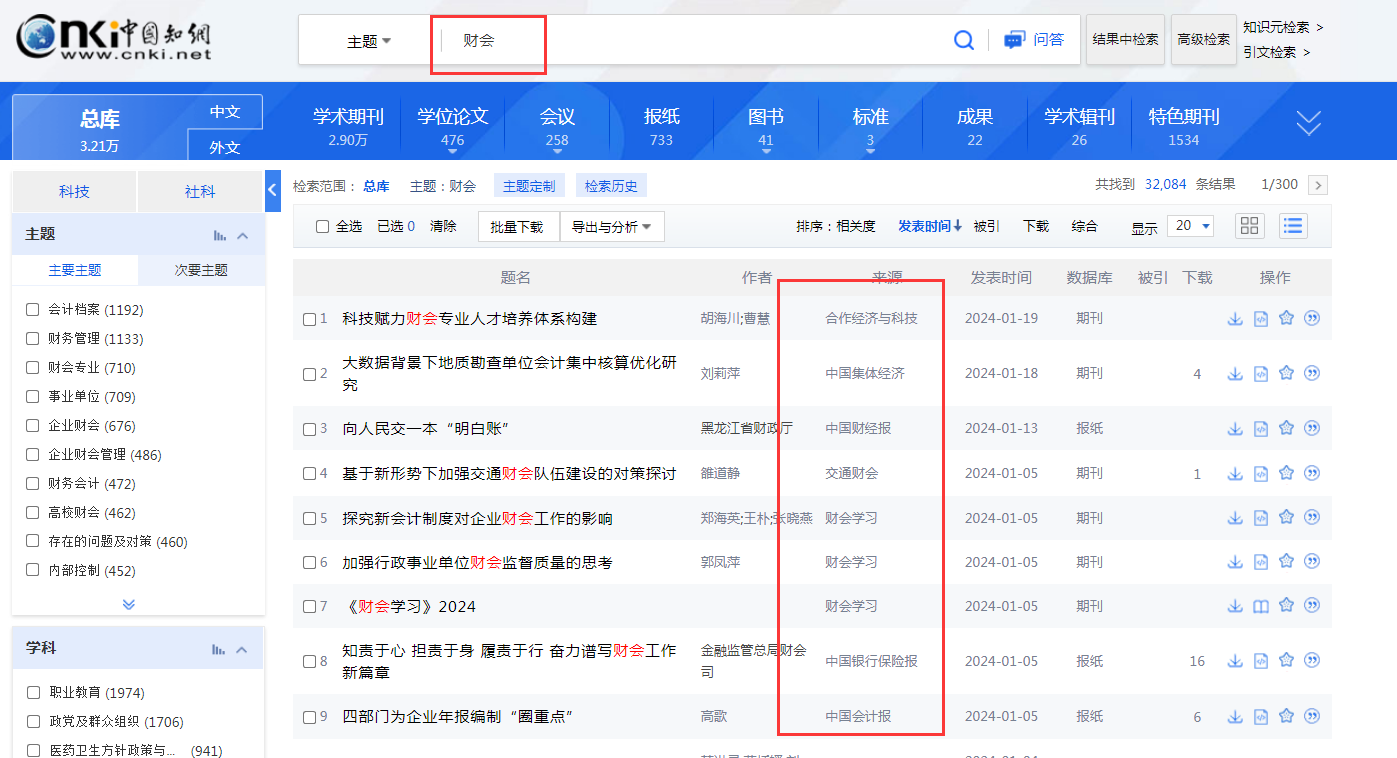Select the checkbox for result row 7
The image size is (1397, 758).
[309, 607]
